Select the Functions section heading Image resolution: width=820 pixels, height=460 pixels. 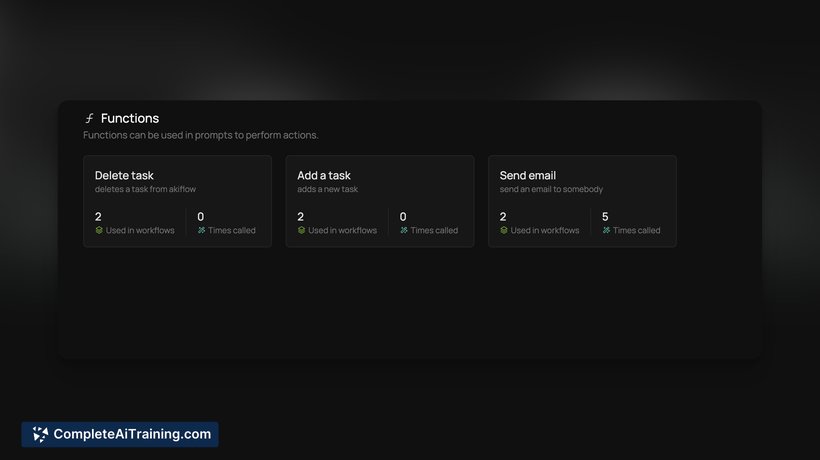[130, 118]
